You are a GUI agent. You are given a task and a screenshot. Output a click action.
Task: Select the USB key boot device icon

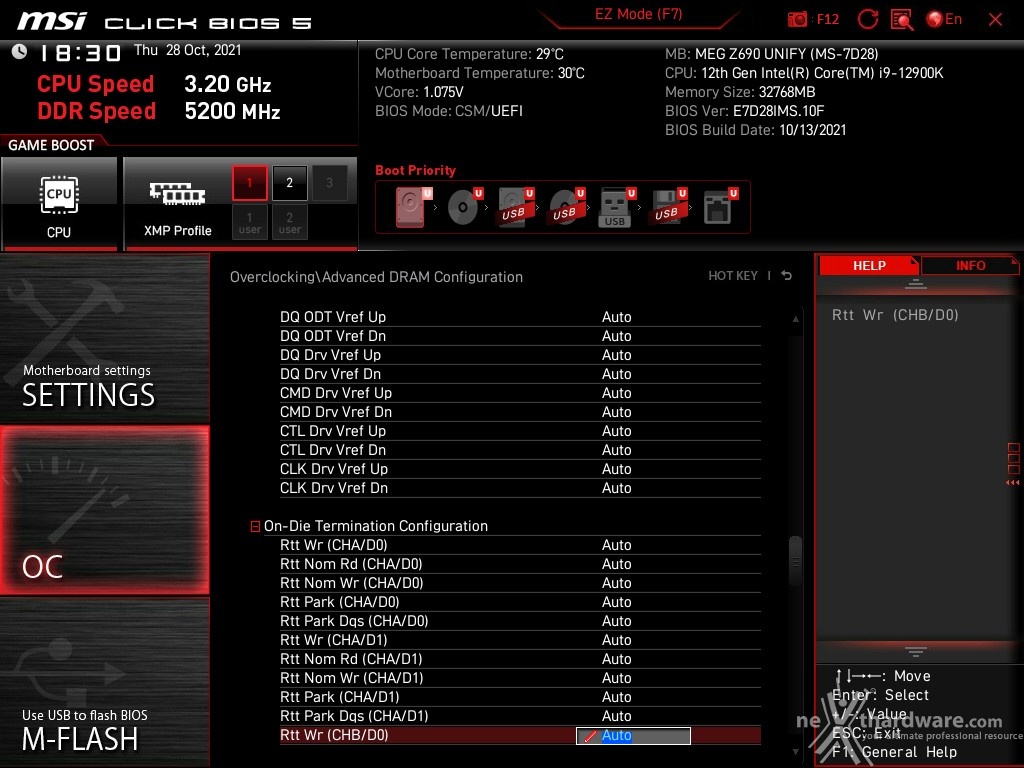click(617, 206)
